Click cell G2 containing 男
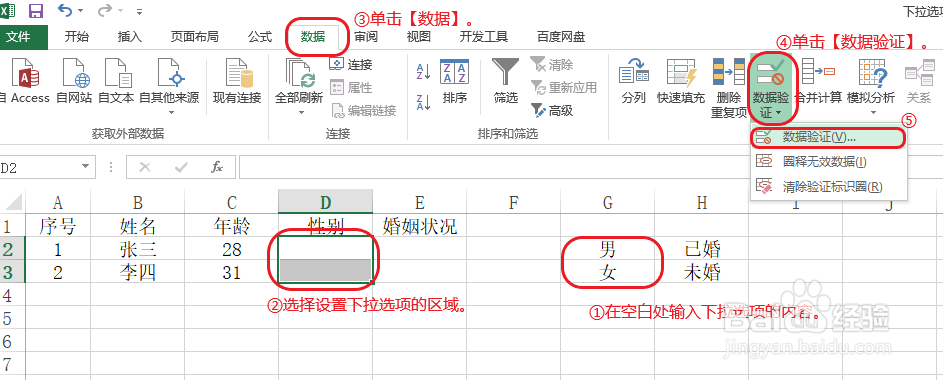The width and height of the screenshot is (943, 380). (608, 249)
